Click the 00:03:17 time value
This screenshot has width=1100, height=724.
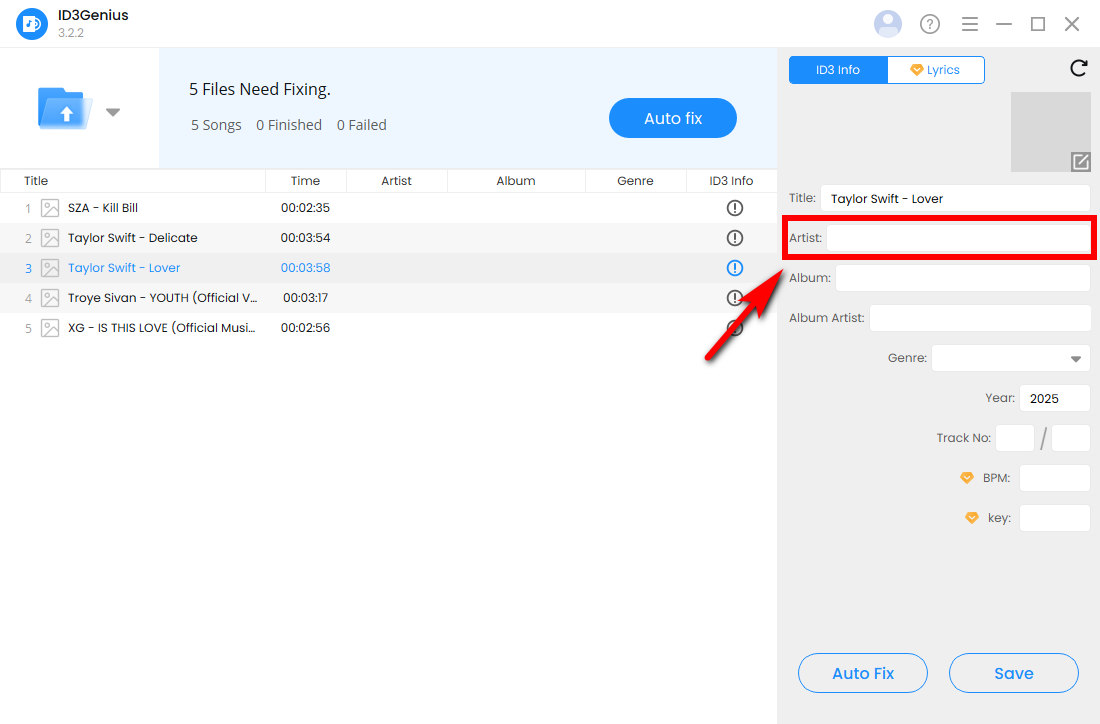tap(305, 297)
